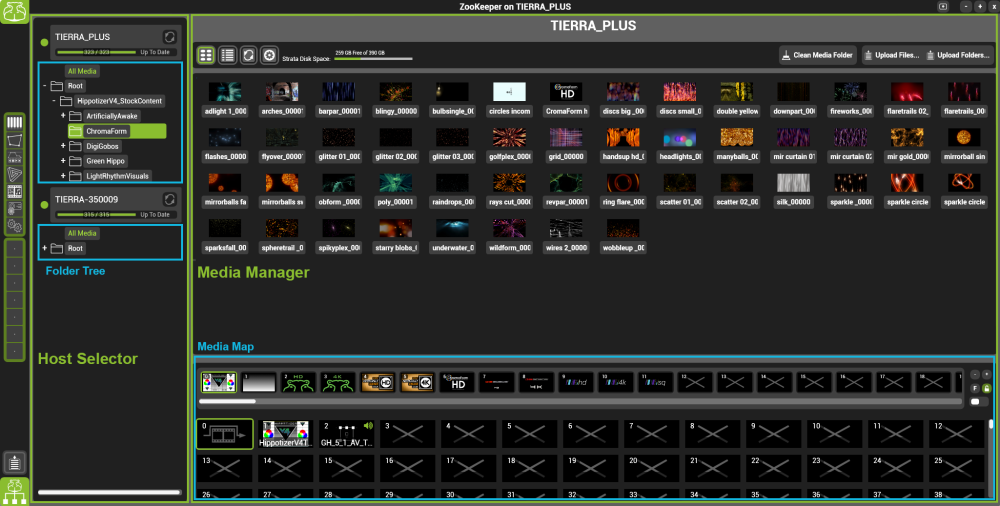Select the ChromaForm folder in tree
Screen dimensions: 1000x506
click(x=109, y=131)
